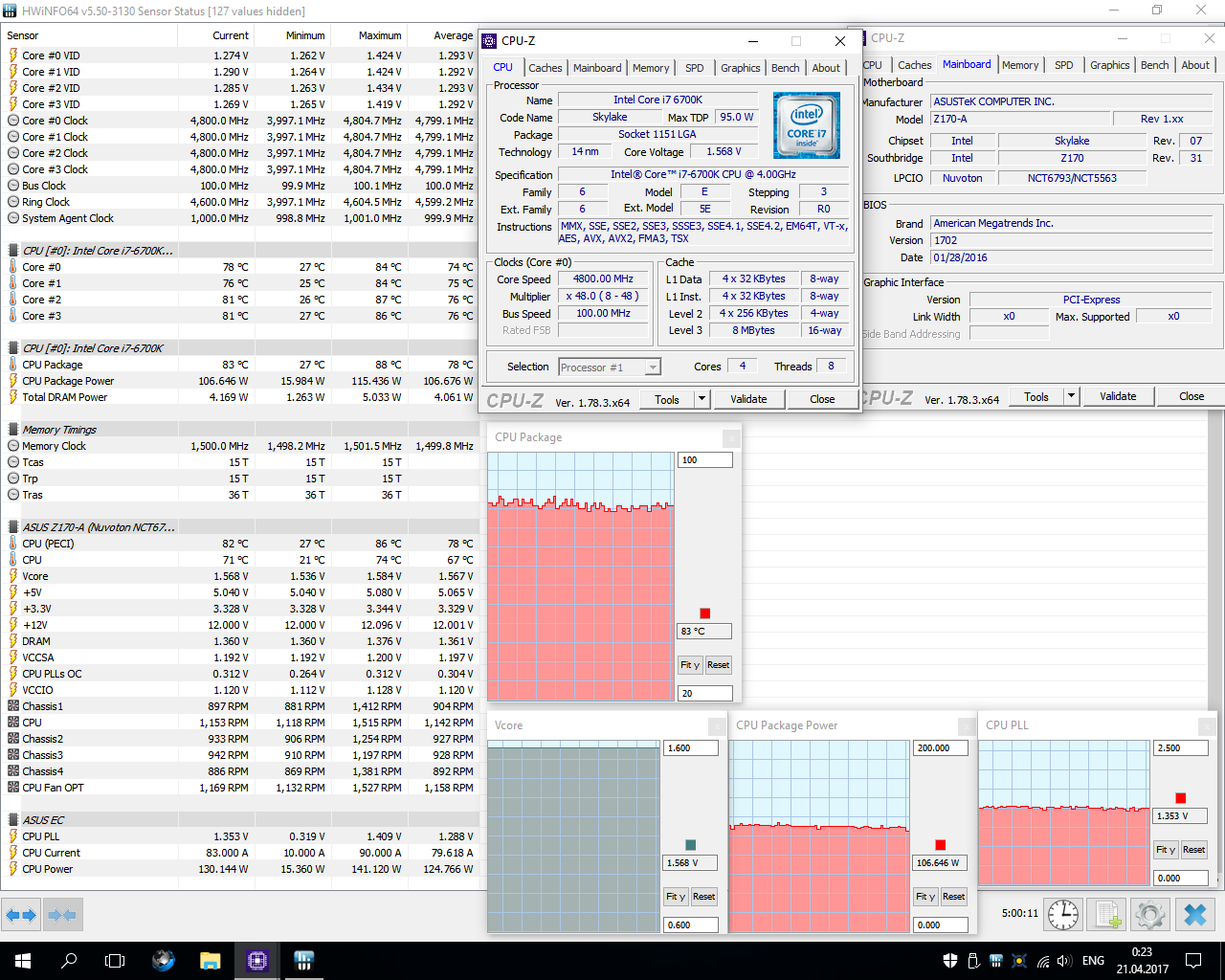Click the Close button in the front CPU-Z window
Viewport: 1225px width, 980px height.
(x=822, y=399)
